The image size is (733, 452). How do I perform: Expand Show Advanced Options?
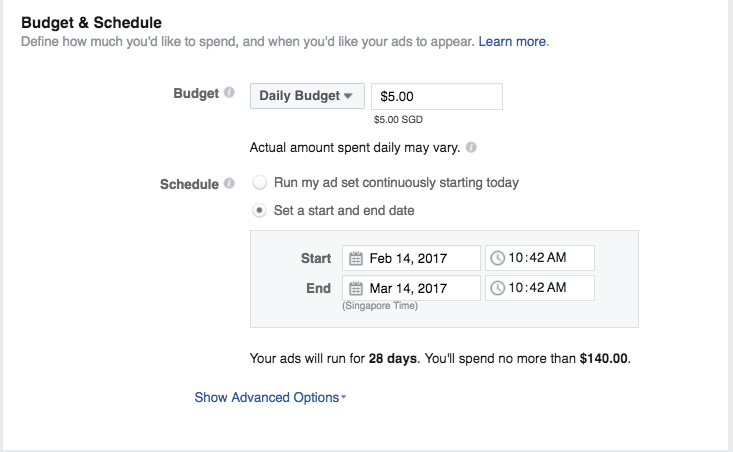coord(267,397)
